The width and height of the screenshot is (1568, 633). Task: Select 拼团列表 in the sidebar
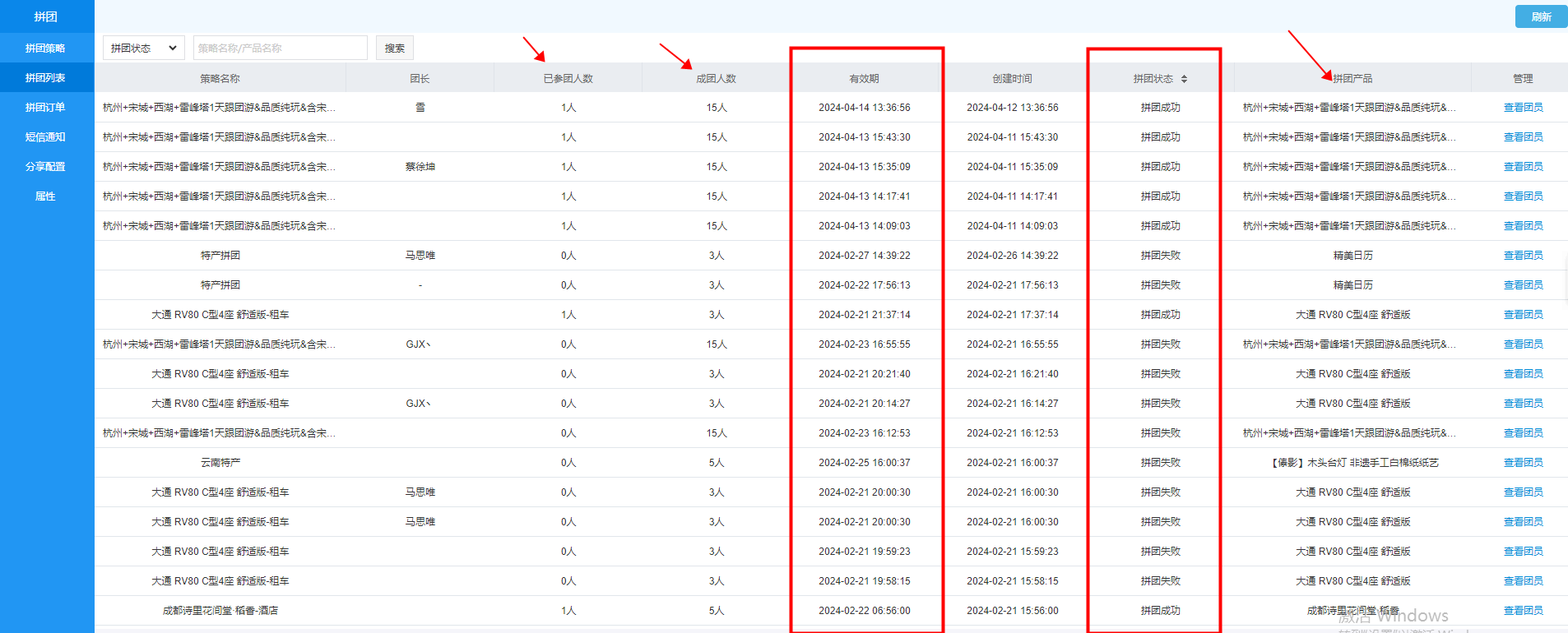point(45,78)
